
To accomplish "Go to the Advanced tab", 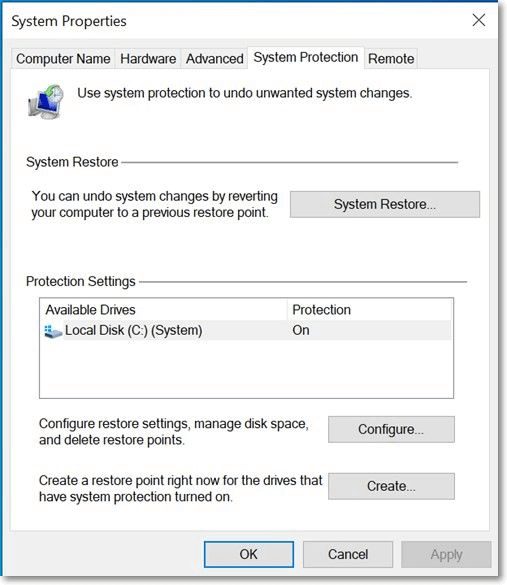I will (215, 59).
